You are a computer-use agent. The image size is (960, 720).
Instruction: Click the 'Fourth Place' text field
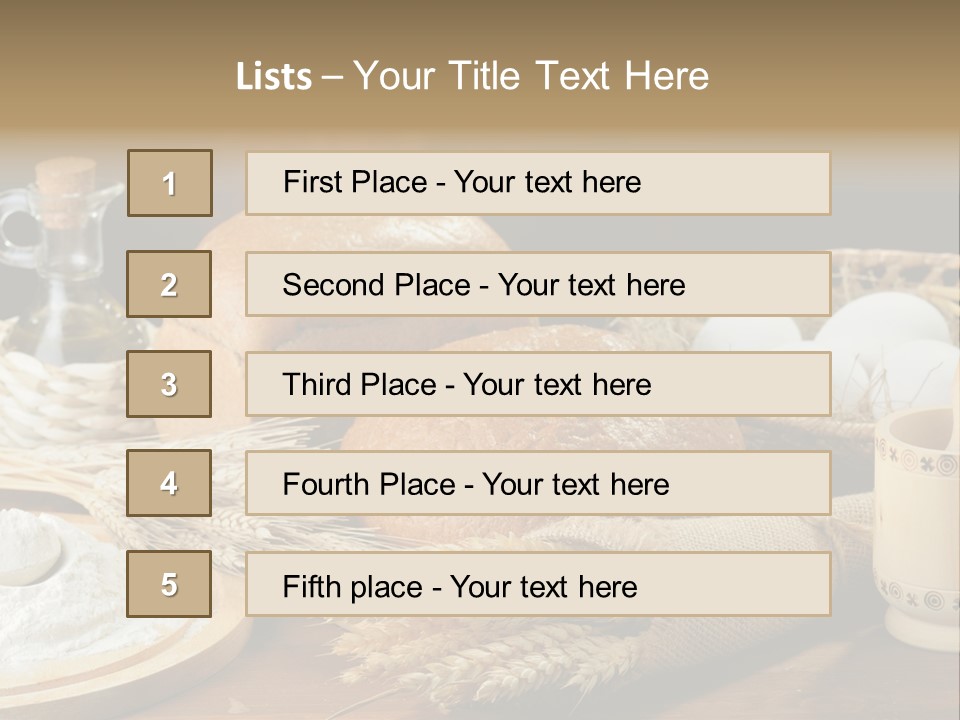pos(538,484)
